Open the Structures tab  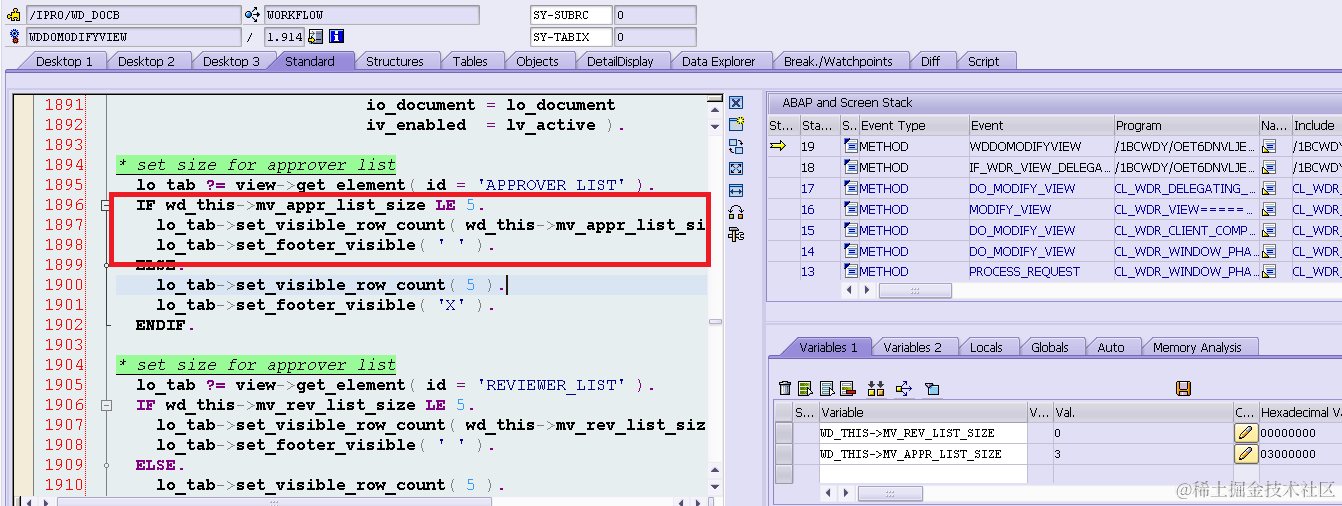(x=394, y=61)
